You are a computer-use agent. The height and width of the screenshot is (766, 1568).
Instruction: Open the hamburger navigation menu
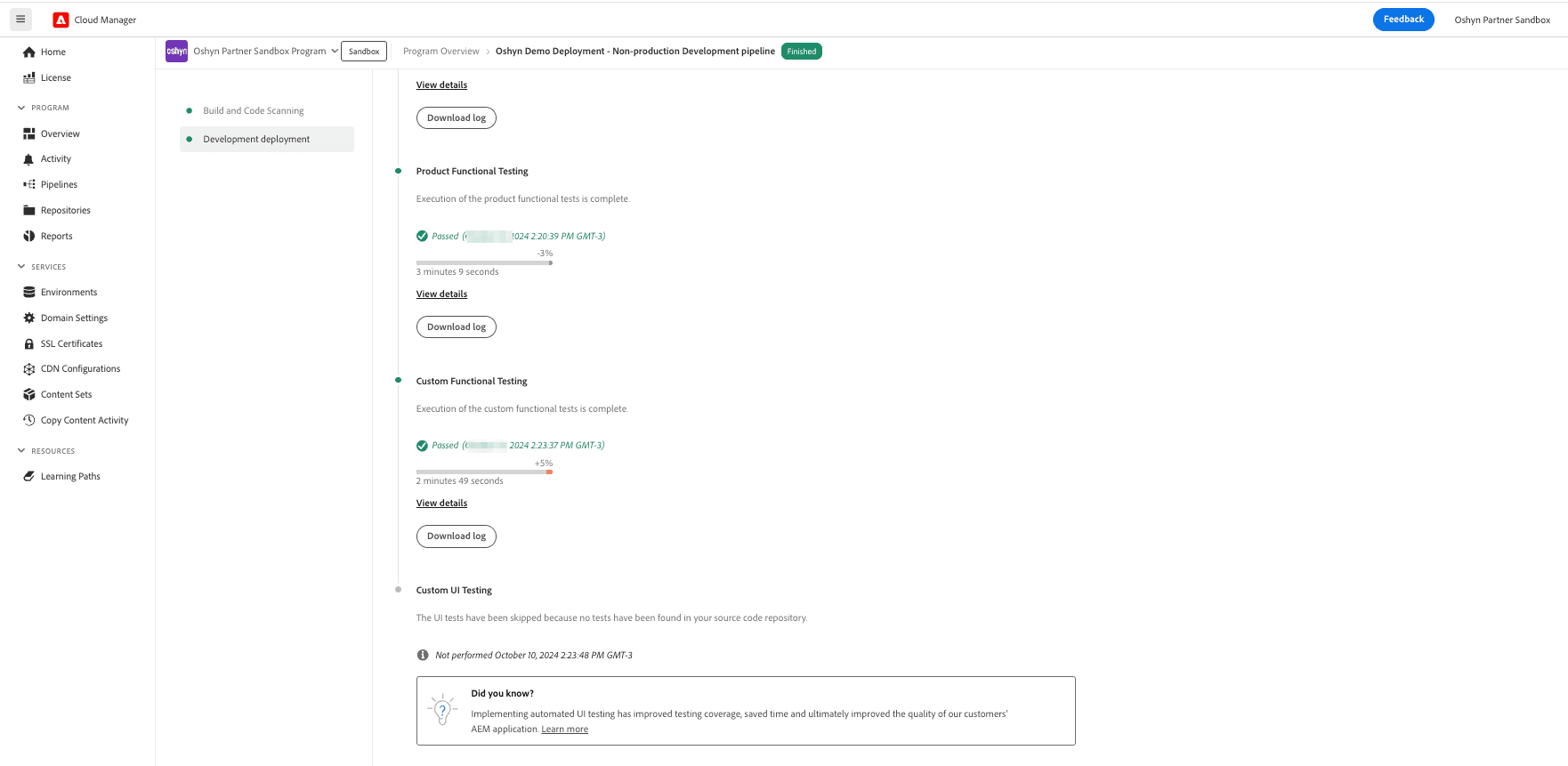[20, 19]
